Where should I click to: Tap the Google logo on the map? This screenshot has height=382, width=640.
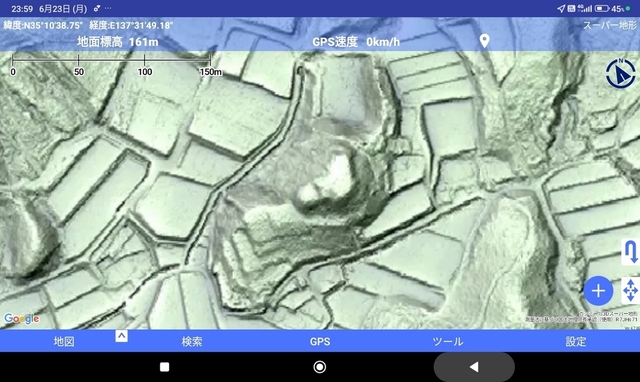point(22,318)
